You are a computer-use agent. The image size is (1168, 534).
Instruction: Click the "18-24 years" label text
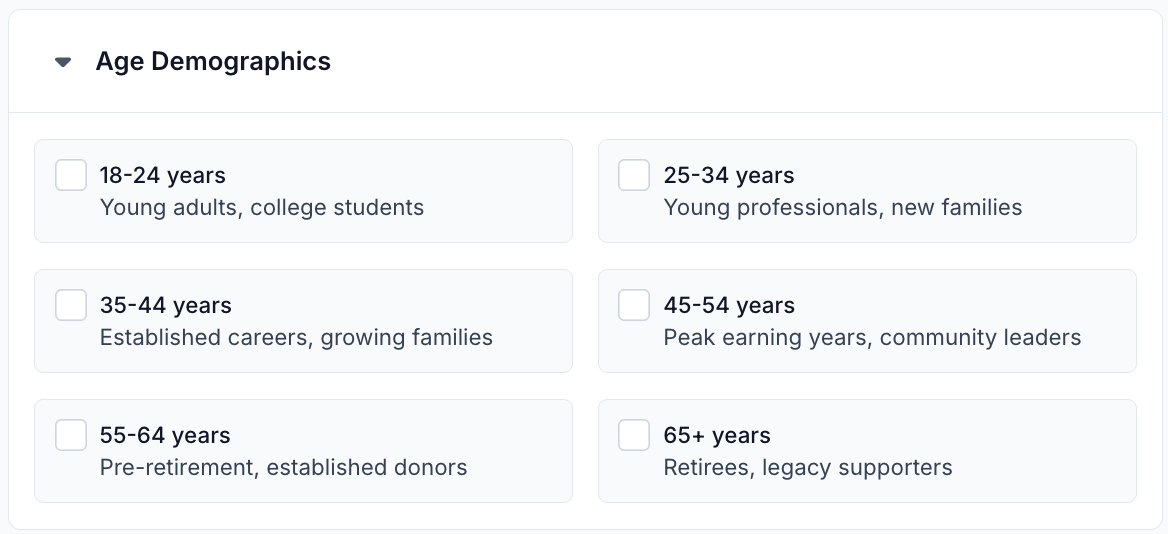[x=163, y=176]
